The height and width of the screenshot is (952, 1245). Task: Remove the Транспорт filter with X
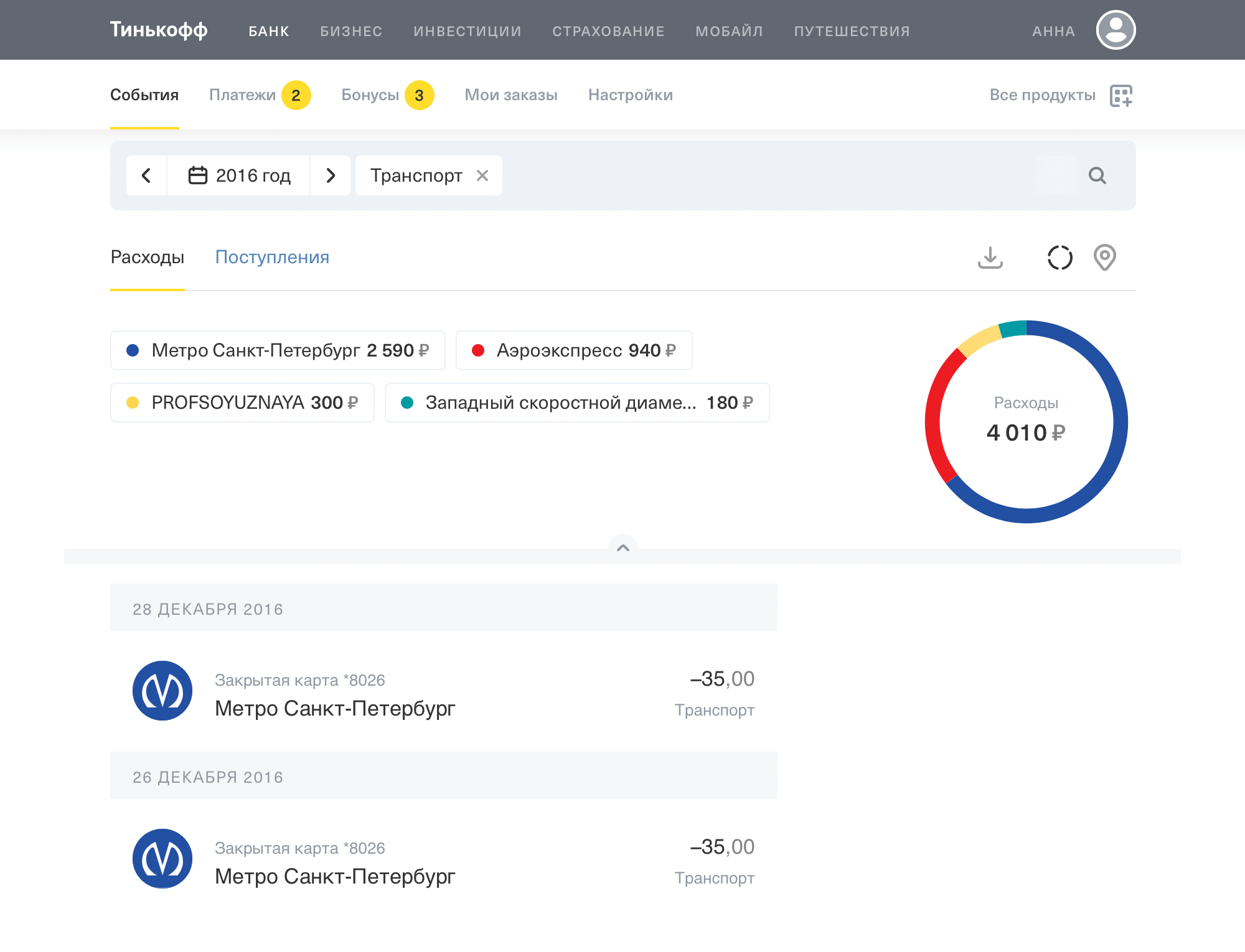pyautogui.click(x=482, y=175)
